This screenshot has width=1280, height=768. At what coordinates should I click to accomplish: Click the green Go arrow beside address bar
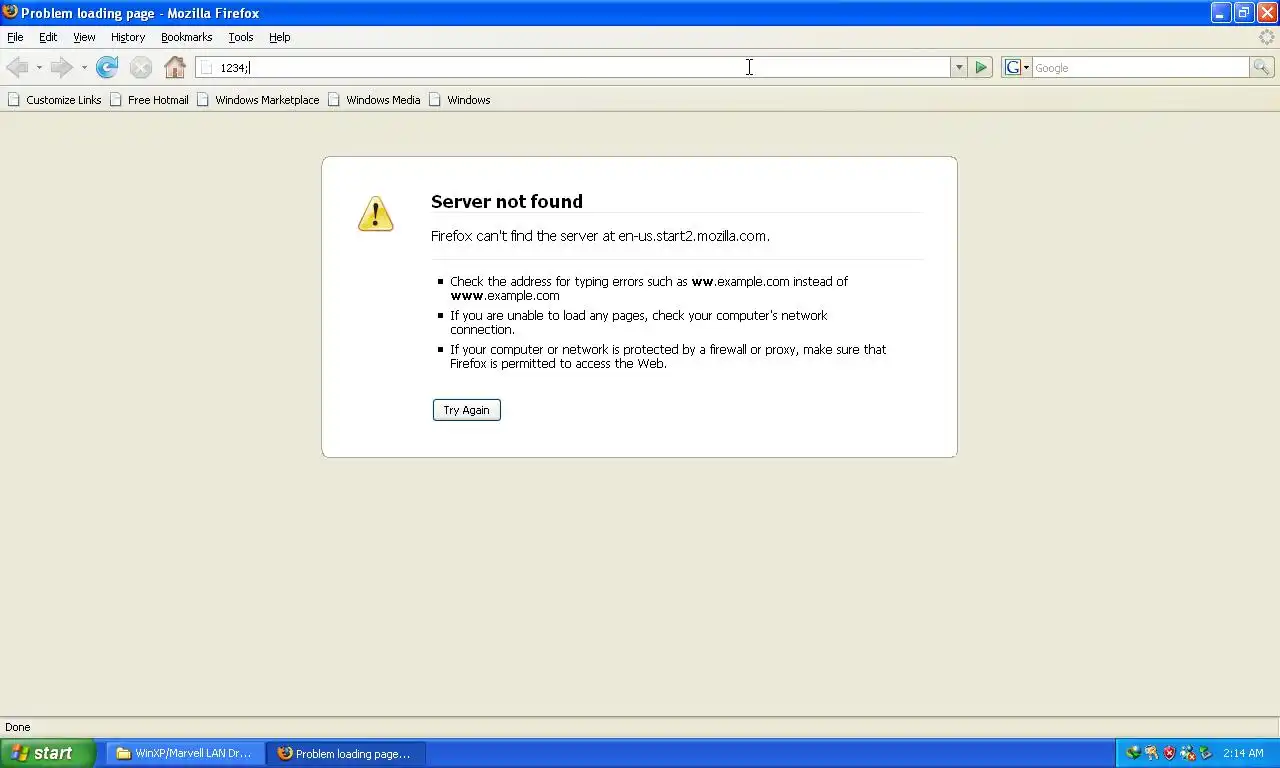981,67
